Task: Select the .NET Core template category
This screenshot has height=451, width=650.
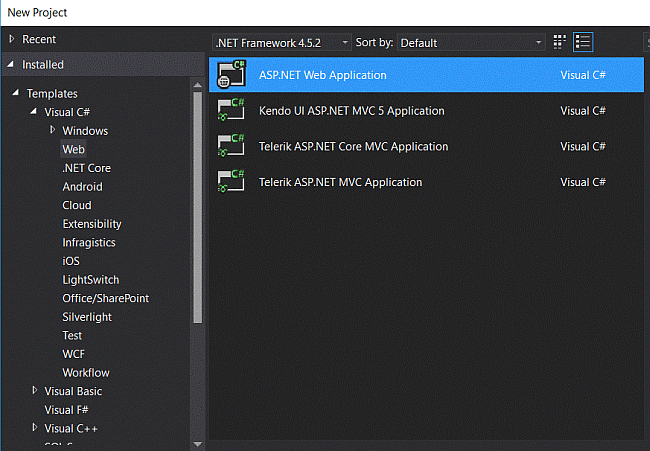Action: coord(86,168)
